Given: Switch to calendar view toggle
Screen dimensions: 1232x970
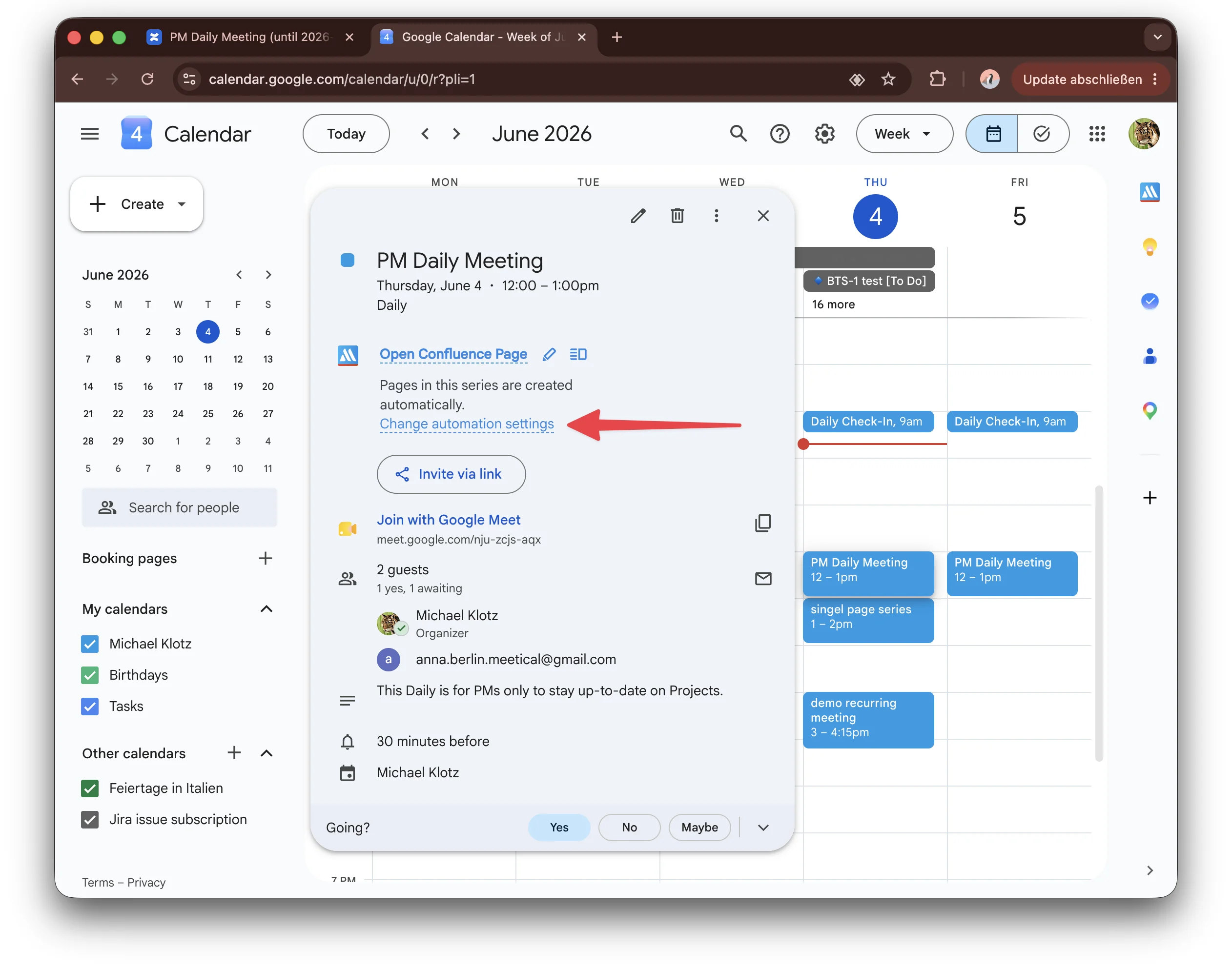Looking at the screenshot, I should (x=992, y=134).
